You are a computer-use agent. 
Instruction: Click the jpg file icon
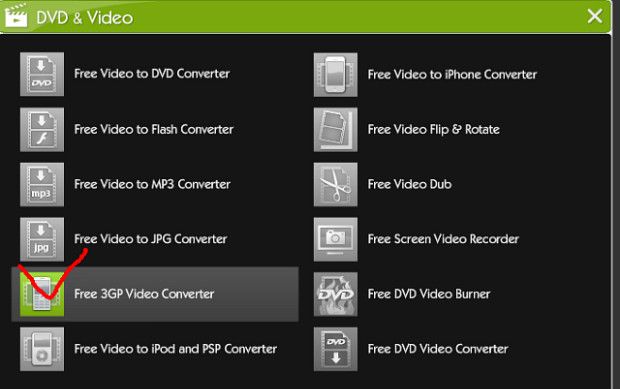pos(42,239)
